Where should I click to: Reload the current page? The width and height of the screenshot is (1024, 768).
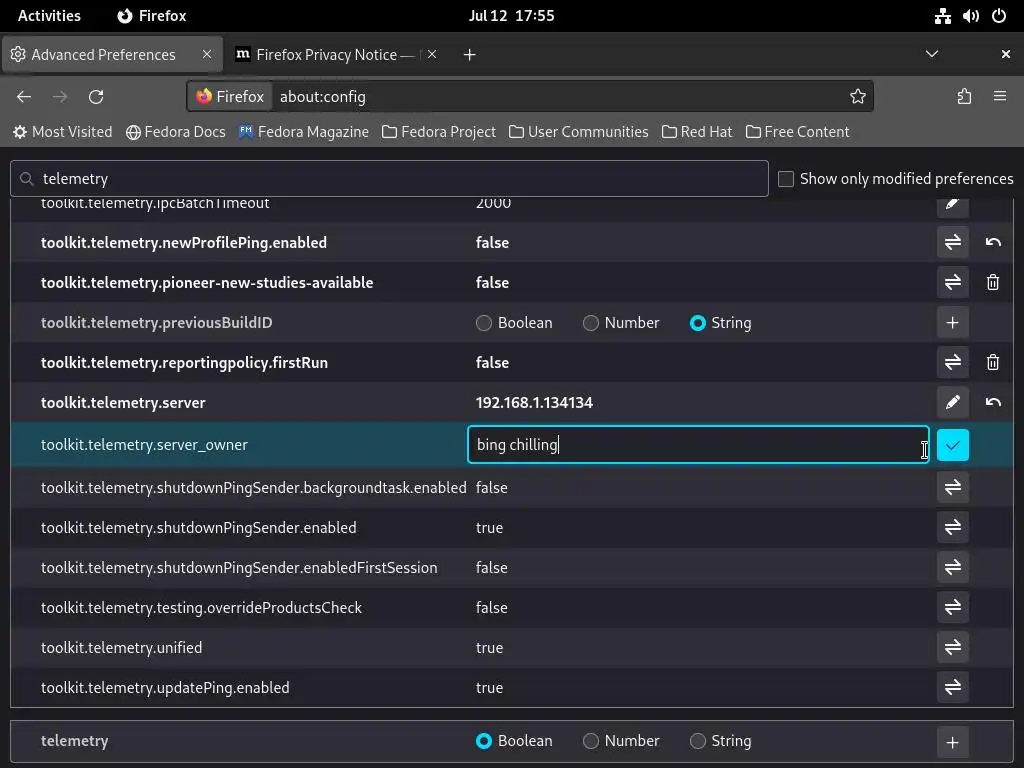(96, 97)
